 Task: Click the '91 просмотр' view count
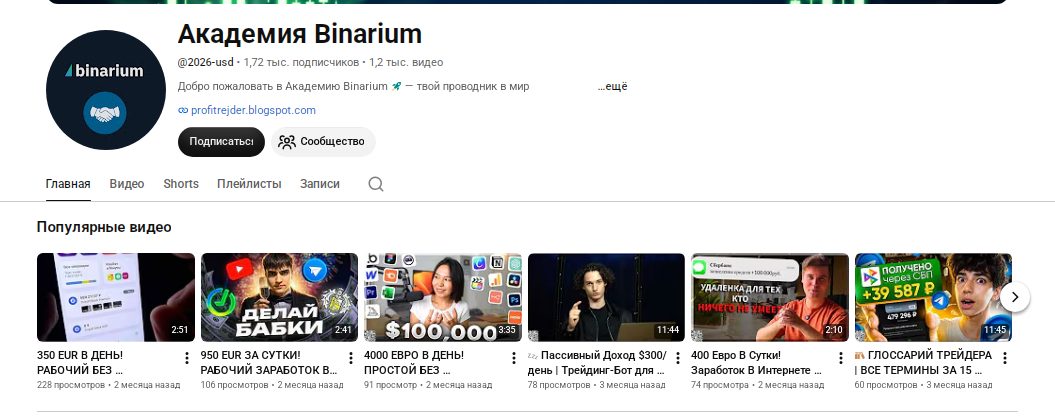[390, 385]
